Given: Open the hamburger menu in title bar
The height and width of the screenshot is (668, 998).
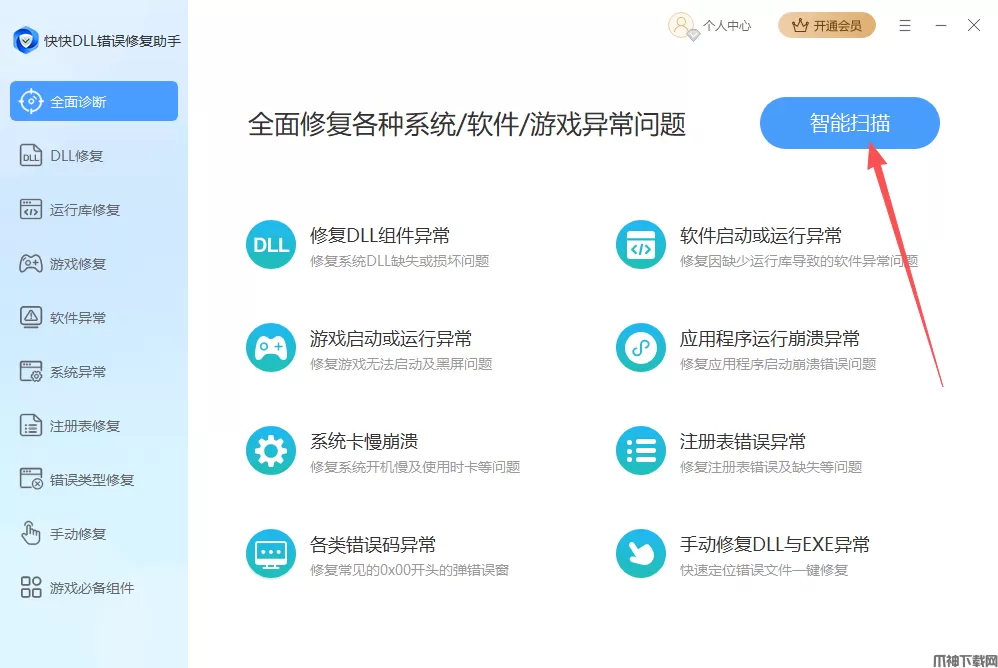Looking at the screenshot, I should [905, 25].
